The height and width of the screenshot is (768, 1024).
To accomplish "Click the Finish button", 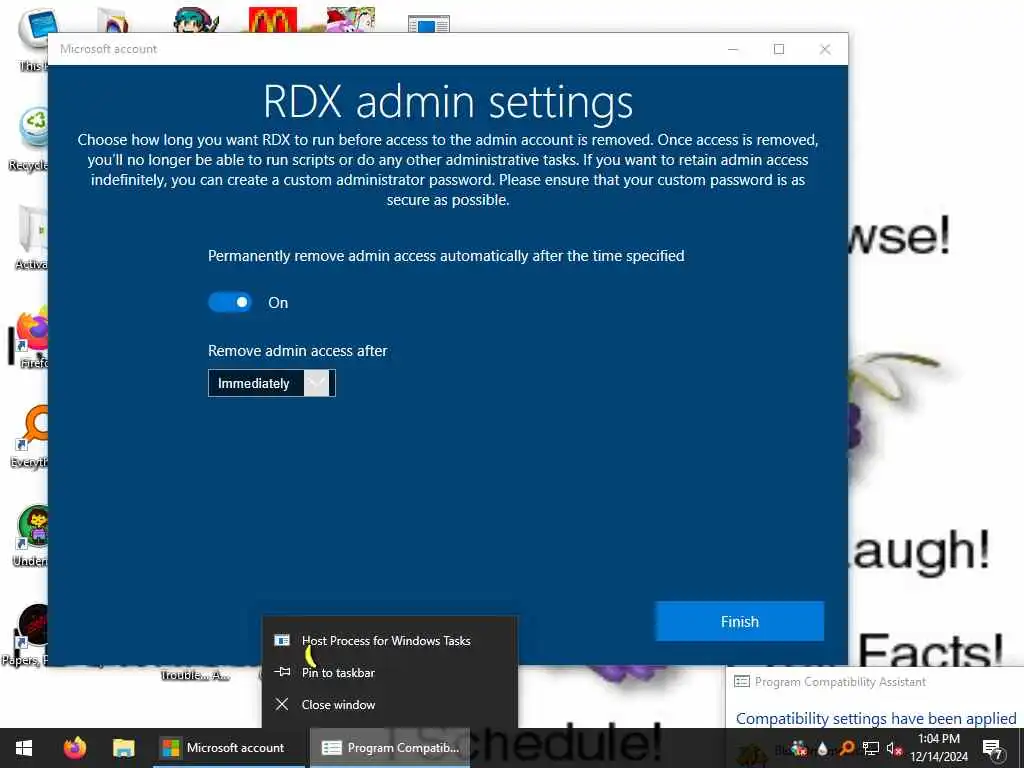I will pos(739,622).
